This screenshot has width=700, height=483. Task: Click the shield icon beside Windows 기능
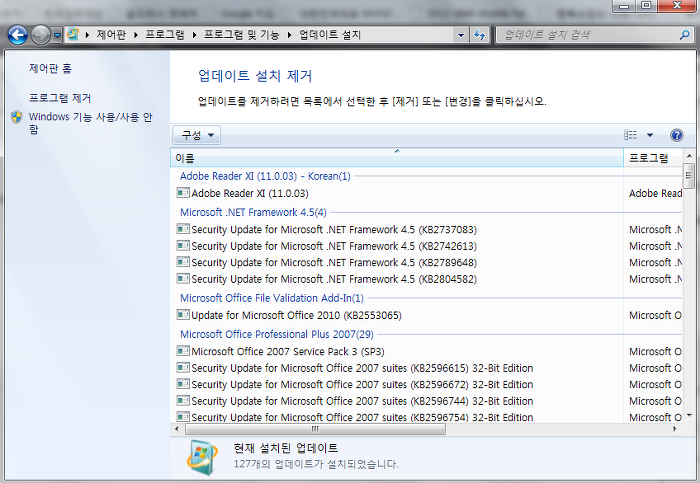tap(17, 117)
